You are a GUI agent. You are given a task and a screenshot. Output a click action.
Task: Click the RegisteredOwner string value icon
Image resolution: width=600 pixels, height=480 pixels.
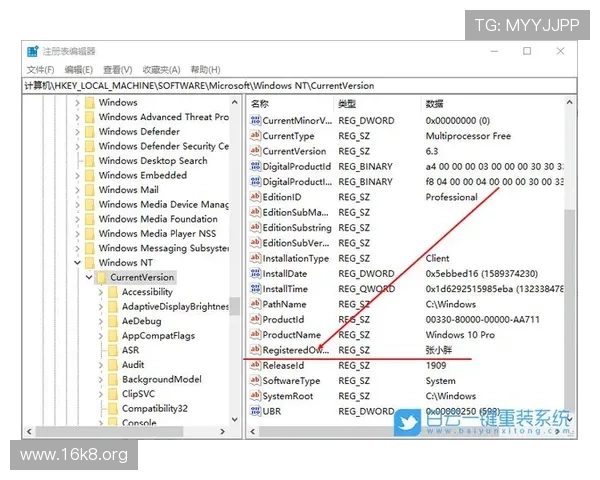[255, 350]
